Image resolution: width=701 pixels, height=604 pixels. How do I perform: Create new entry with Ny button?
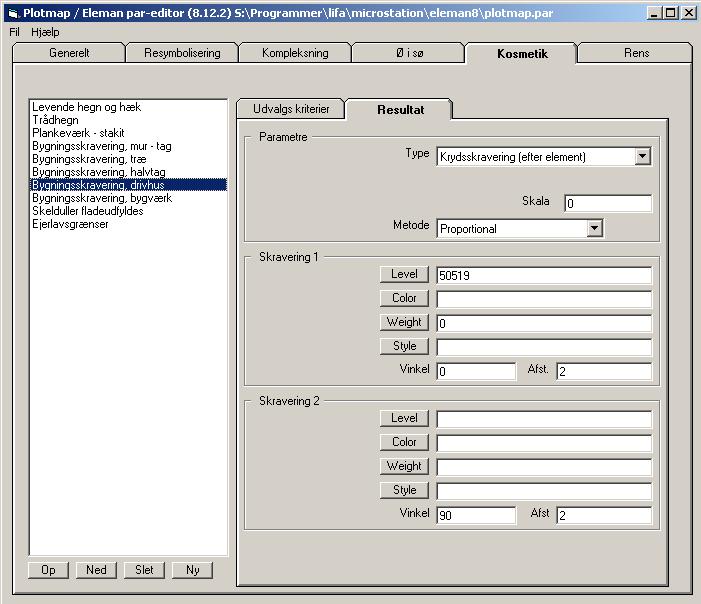(192, 570)
